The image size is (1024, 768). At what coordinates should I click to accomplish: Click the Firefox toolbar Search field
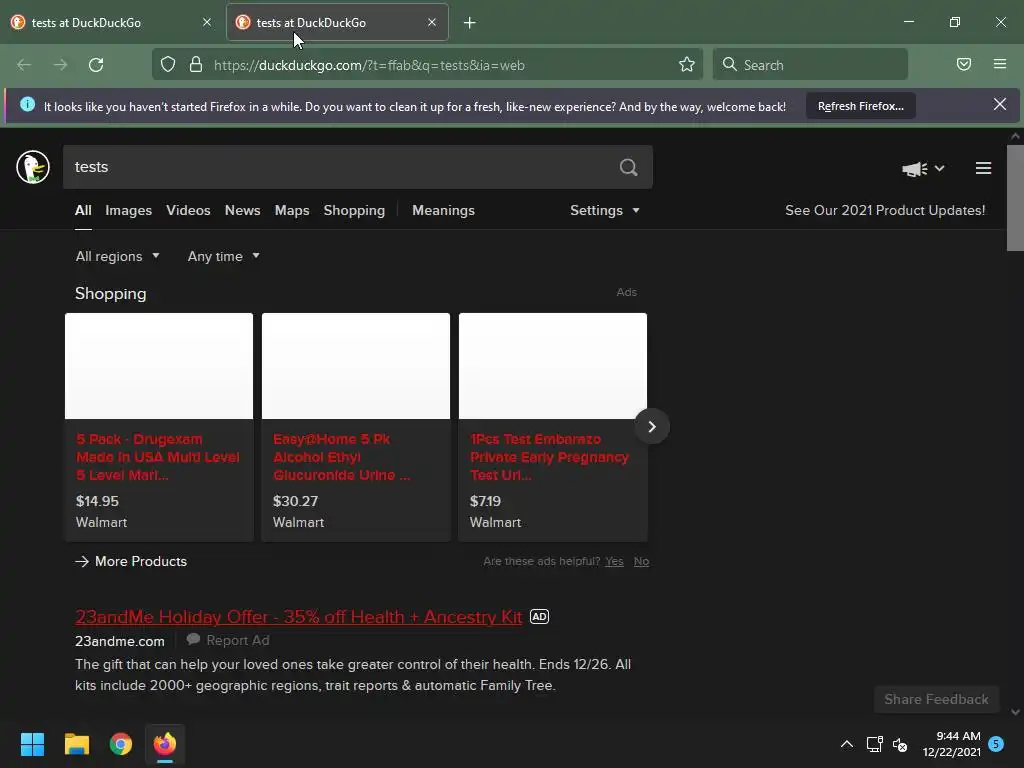click(x=810, y=65)
